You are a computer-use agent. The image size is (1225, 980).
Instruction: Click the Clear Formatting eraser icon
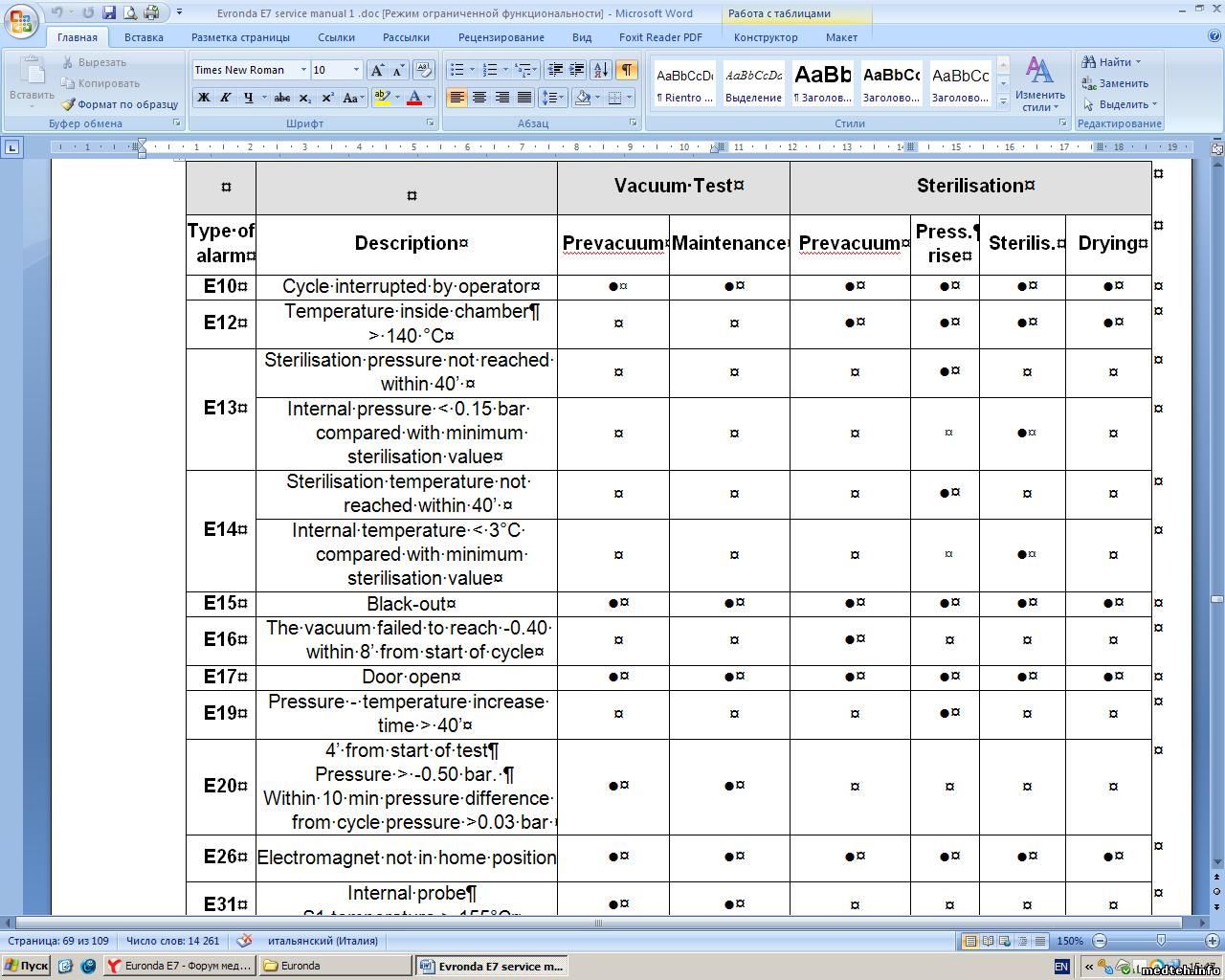(x=422, y=70)
